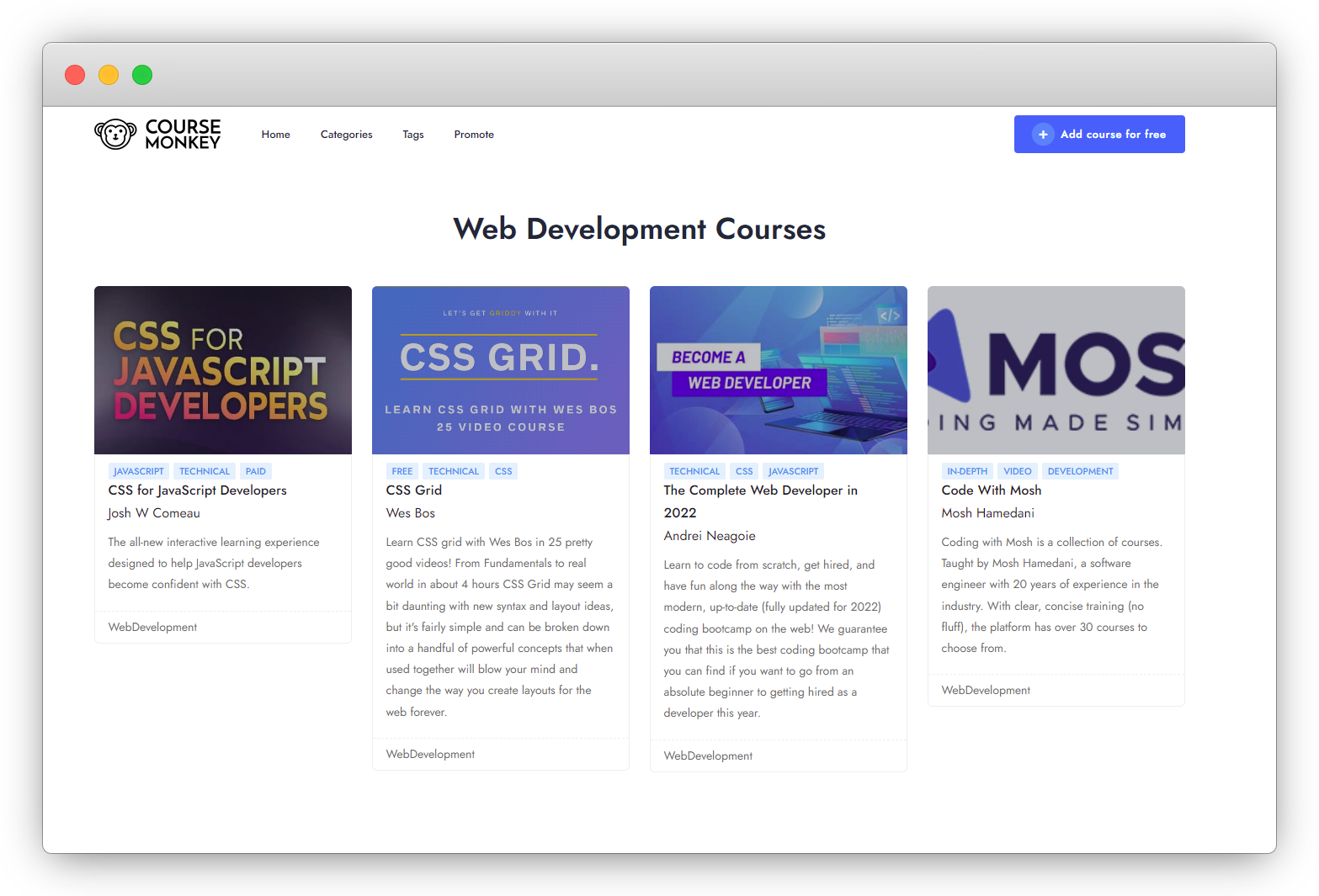This screenshot has width=1319, height=896.
Task: Click the TECHNICAL tag on the CSS for JavaScript Developers card
Action: (x=205, y=471)
